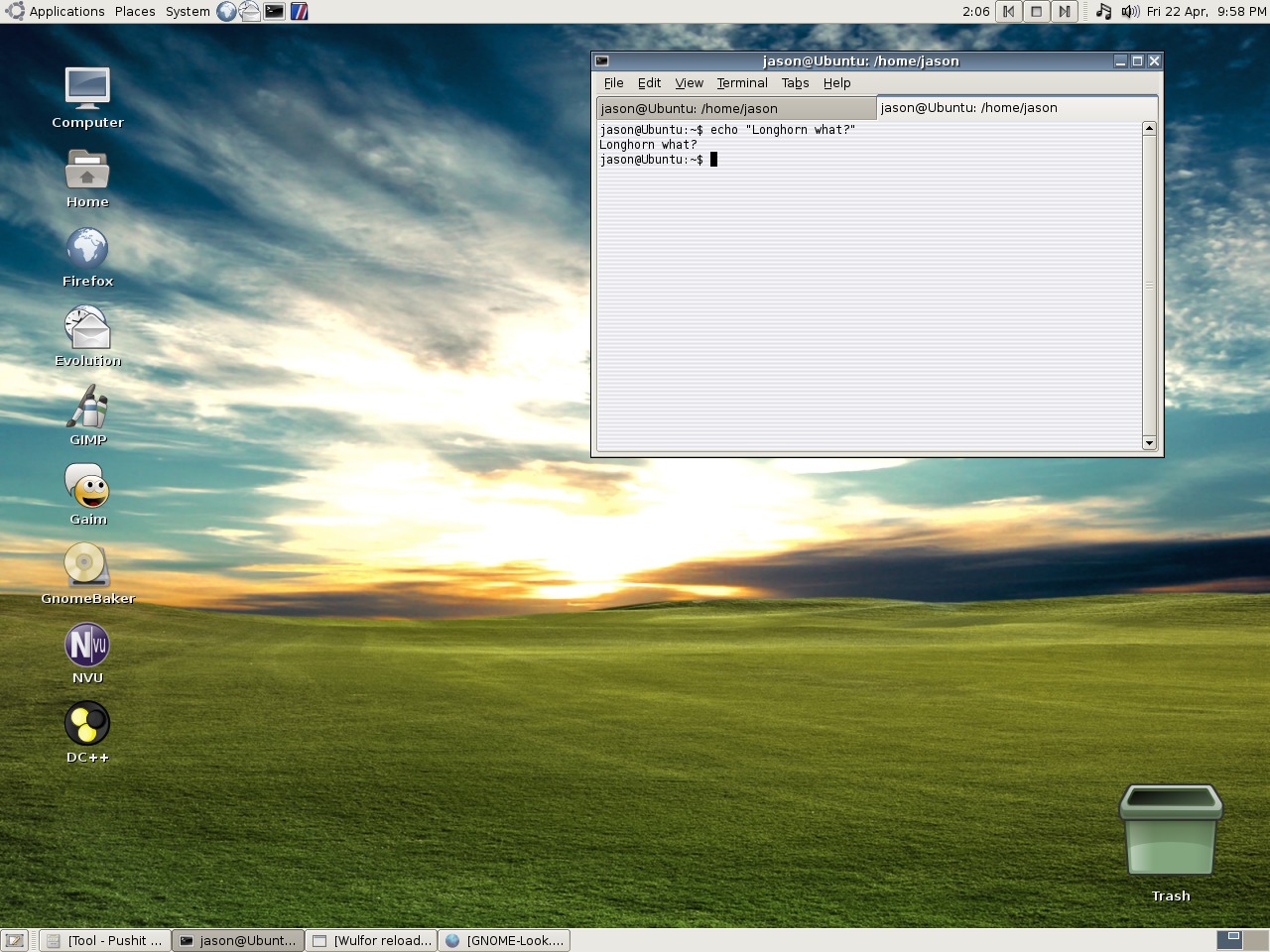
Task: Open the terminal View menu
Action: coord(689,83)
